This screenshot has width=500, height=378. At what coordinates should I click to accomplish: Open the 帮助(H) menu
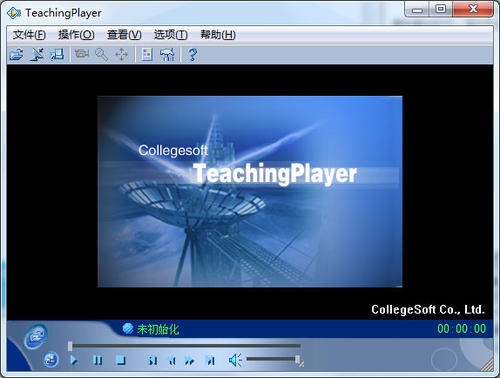point(218,35)
